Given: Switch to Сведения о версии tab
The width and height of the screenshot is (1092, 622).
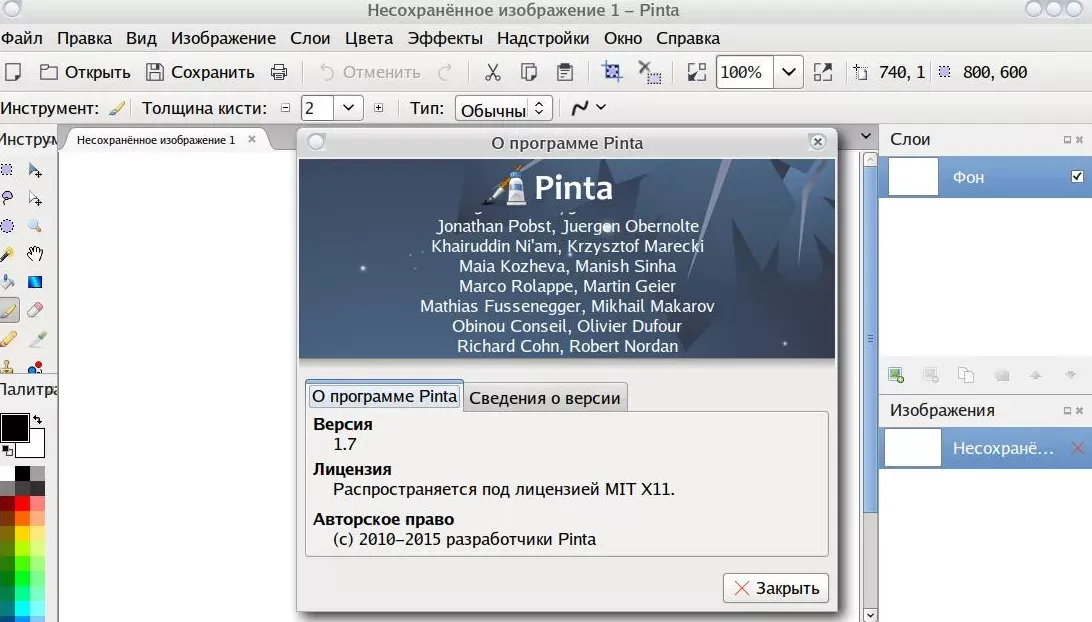Looking at the screenshot, I should tap(545, 398).
